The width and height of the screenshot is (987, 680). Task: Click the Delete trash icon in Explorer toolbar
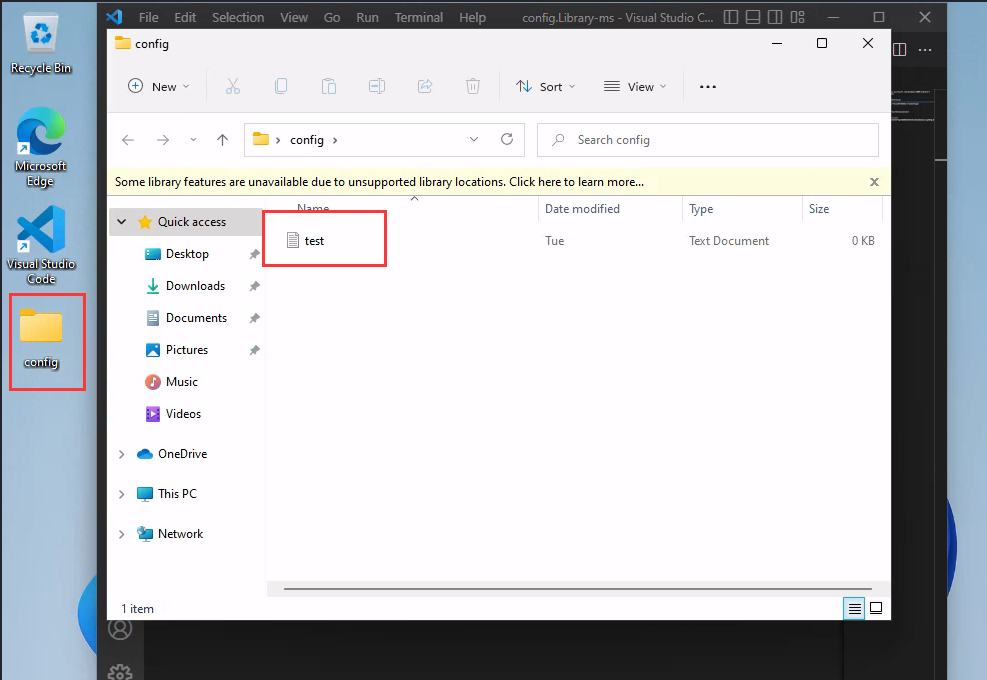point(473,86)
